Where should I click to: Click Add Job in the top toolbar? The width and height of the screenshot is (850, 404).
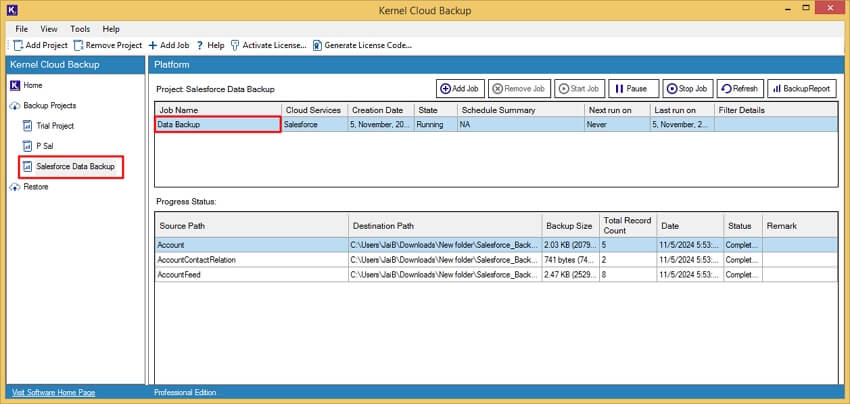169,46
